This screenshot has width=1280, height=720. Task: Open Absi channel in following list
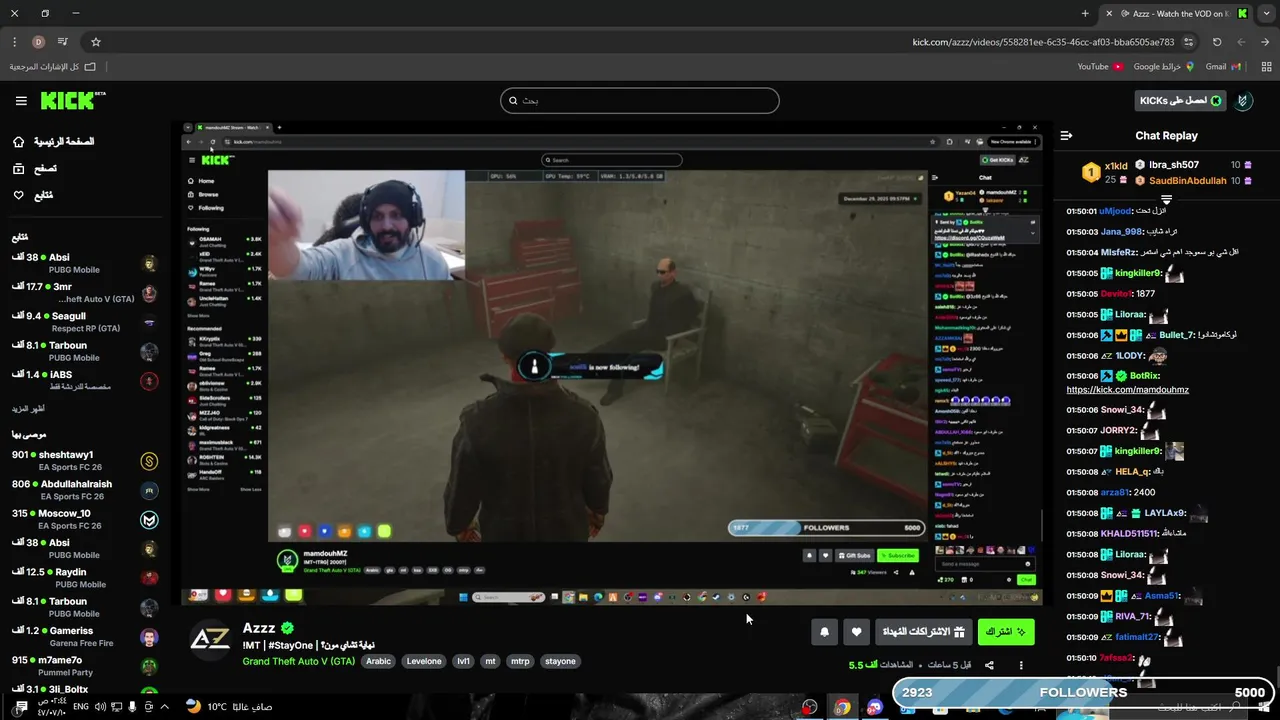coord(85,263)
